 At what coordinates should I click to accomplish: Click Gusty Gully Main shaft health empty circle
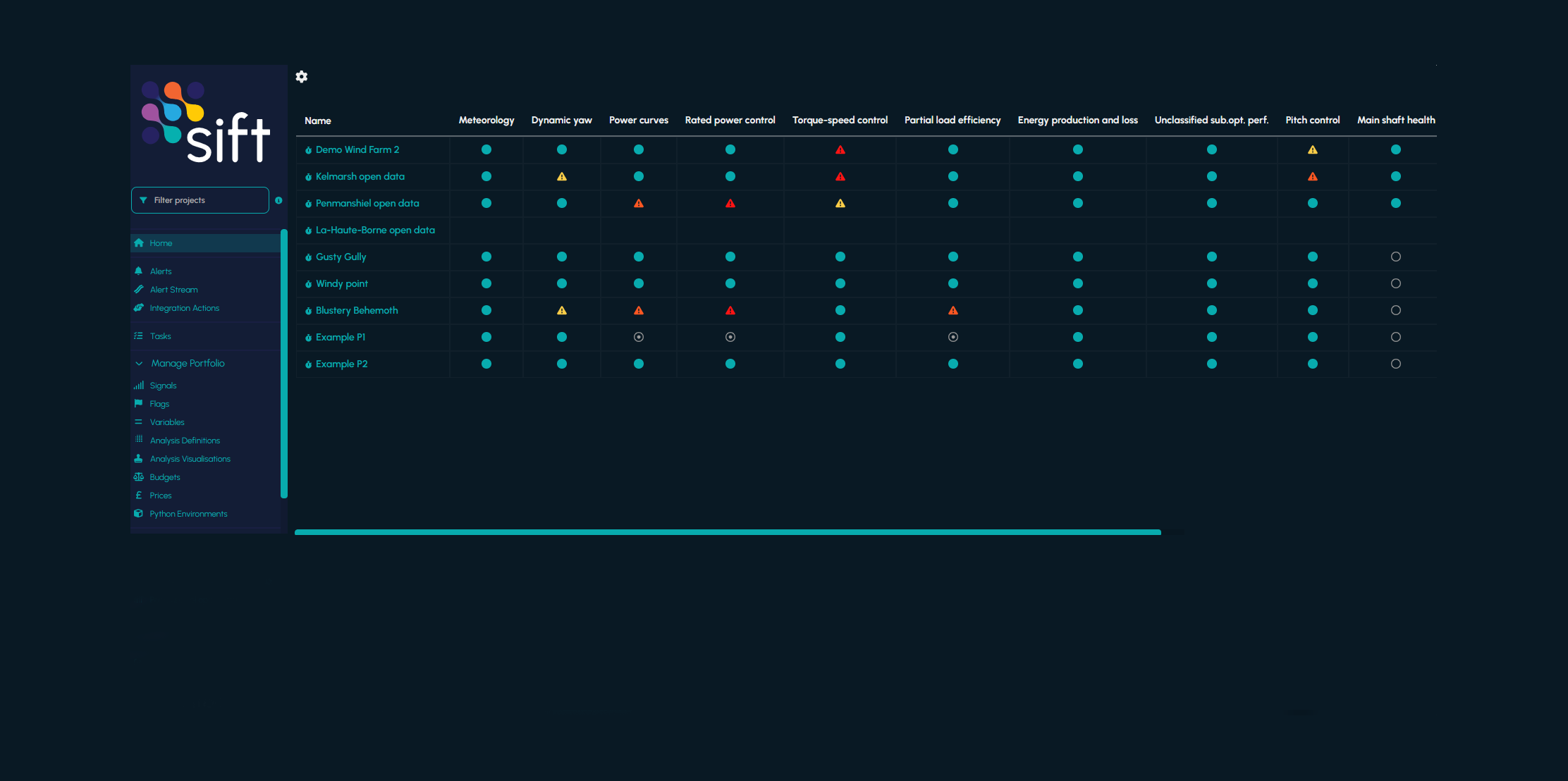pyautogui.click(x=1396, y=257)
